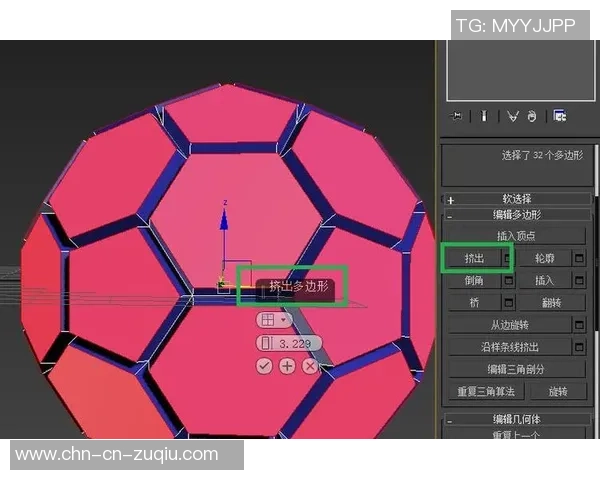Click the 从边旋转 button

pos(510,325)
